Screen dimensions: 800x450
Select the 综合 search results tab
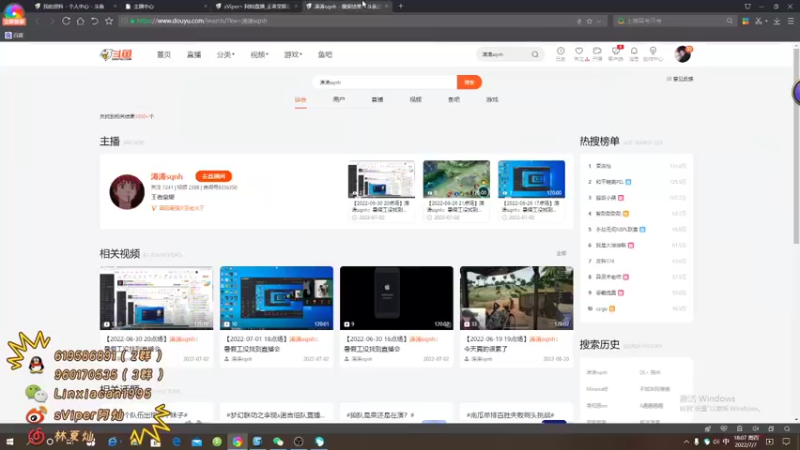[301, 99]
